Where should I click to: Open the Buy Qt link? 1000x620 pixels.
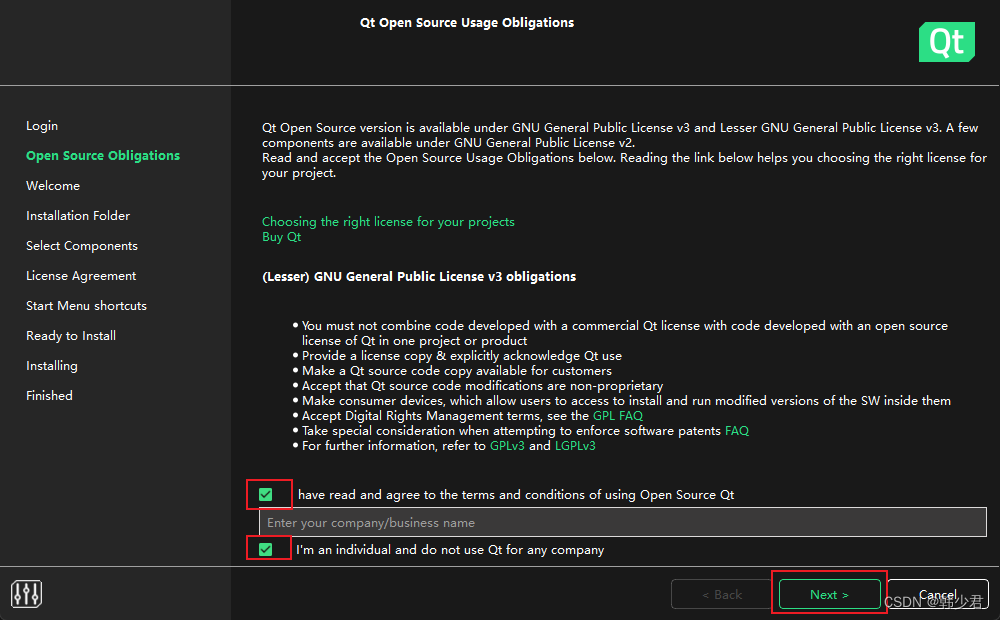[x=281, y=237]
